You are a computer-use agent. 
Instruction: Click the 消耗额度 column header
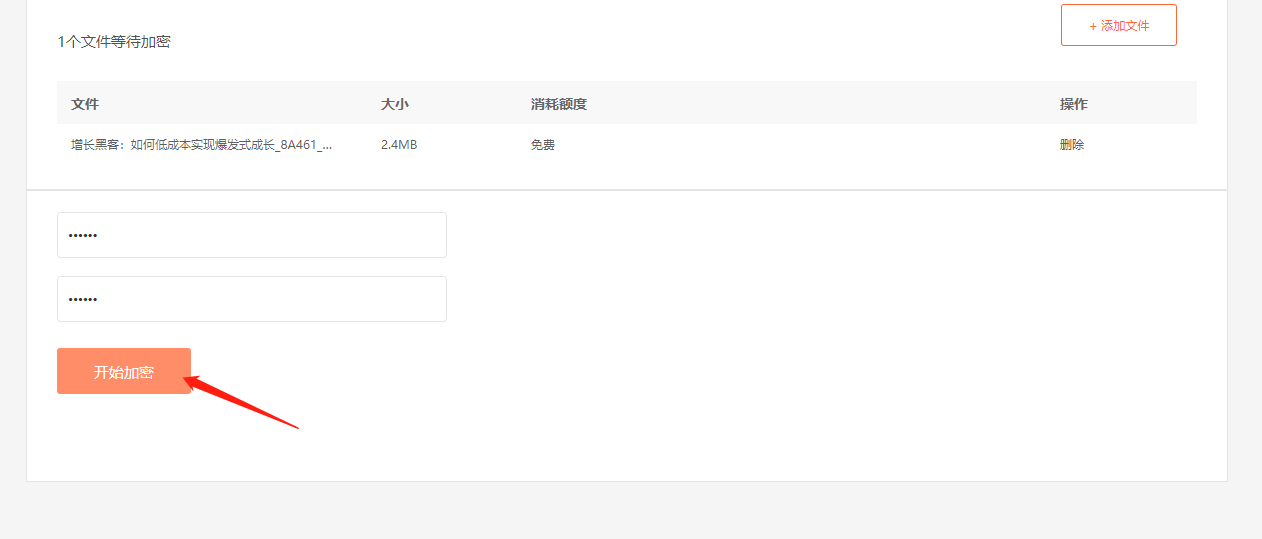(x=558, y=104)
